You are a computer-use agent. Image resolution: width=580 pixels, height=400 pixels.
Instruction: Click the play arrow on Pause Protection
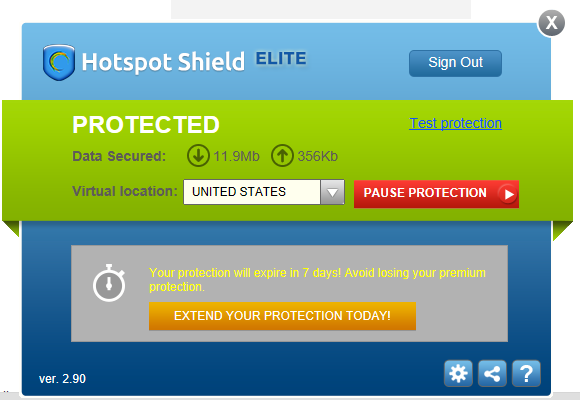click(508, 194)
